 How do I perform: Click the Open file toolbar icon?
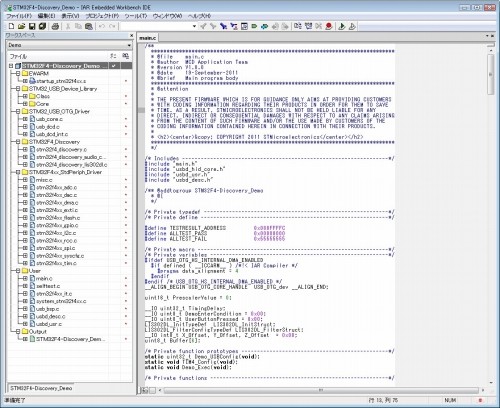tap(22, 26)
